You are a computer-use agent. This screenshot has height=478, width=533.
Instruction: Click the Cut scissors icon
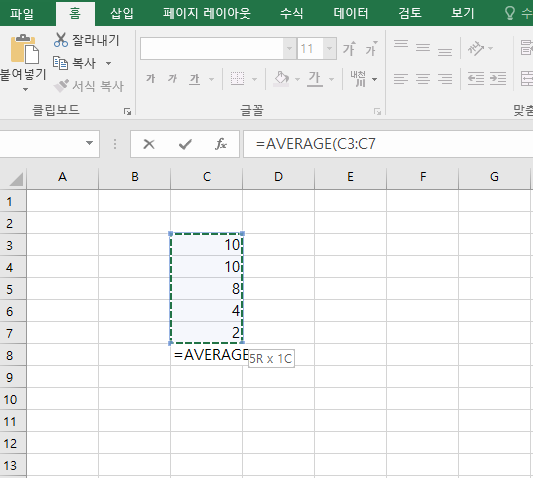point(61,40)
